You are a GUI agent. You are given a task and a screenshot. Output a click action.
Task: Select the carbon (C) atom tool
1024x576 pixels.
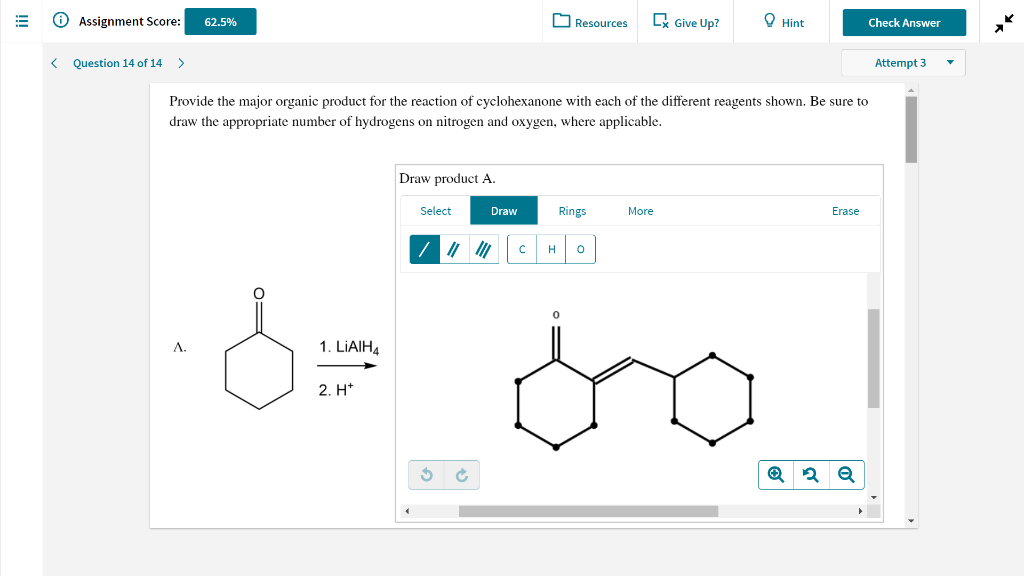522,249
